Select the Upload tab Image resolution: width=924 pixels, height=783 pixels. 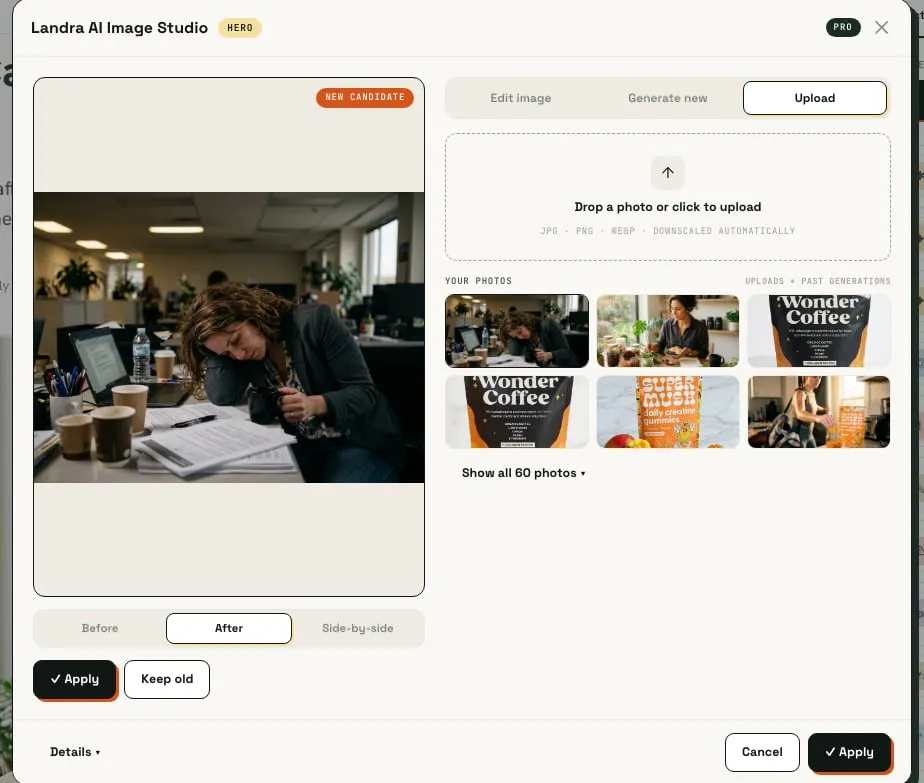[x=814, y=98]
